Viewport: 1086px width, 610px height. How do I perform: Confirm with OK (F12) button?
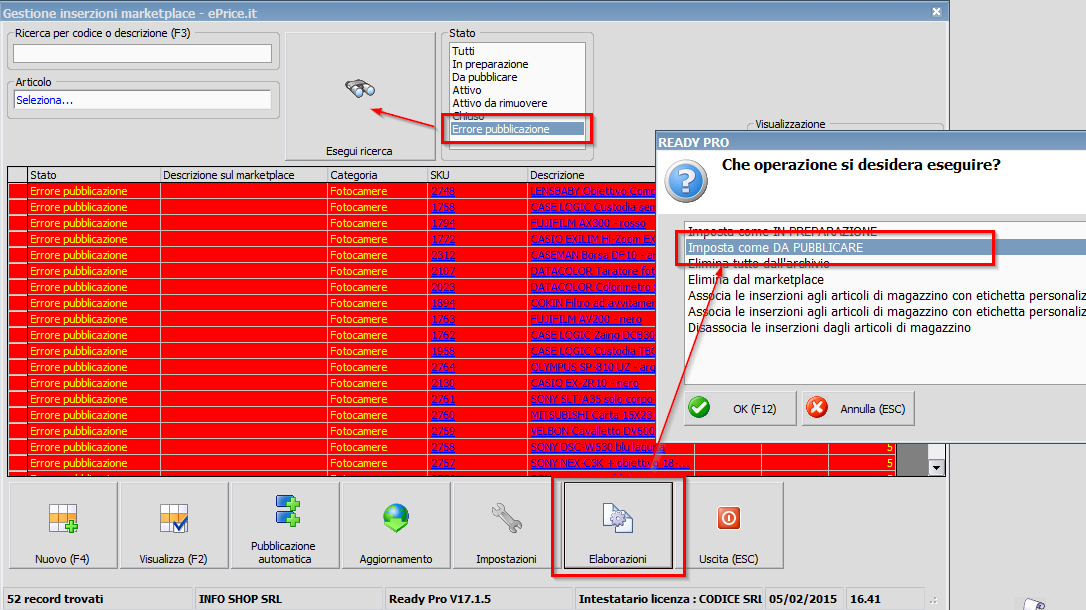point(740,409)
